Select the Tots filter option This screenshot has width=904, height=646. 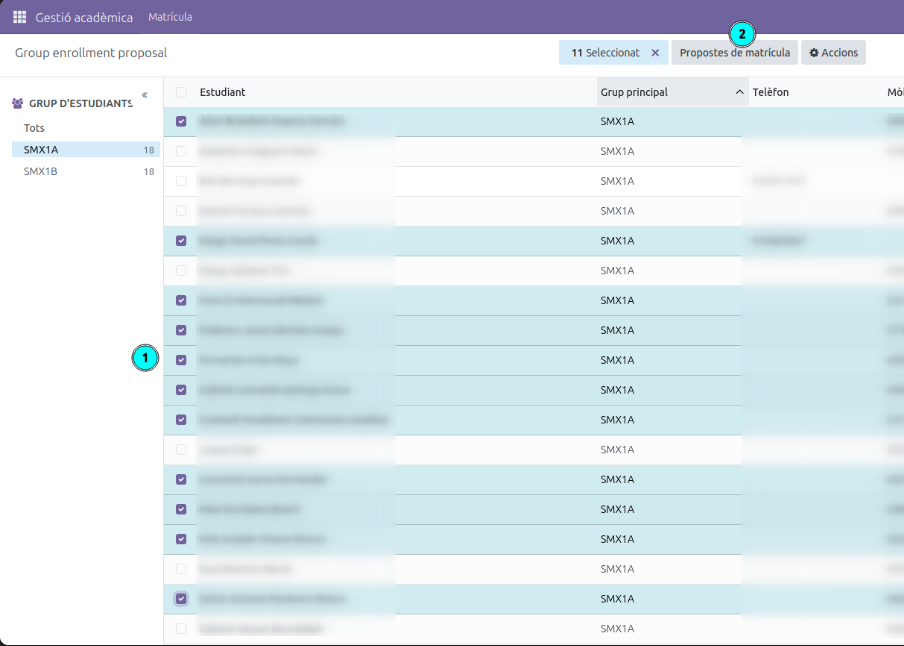86,128
